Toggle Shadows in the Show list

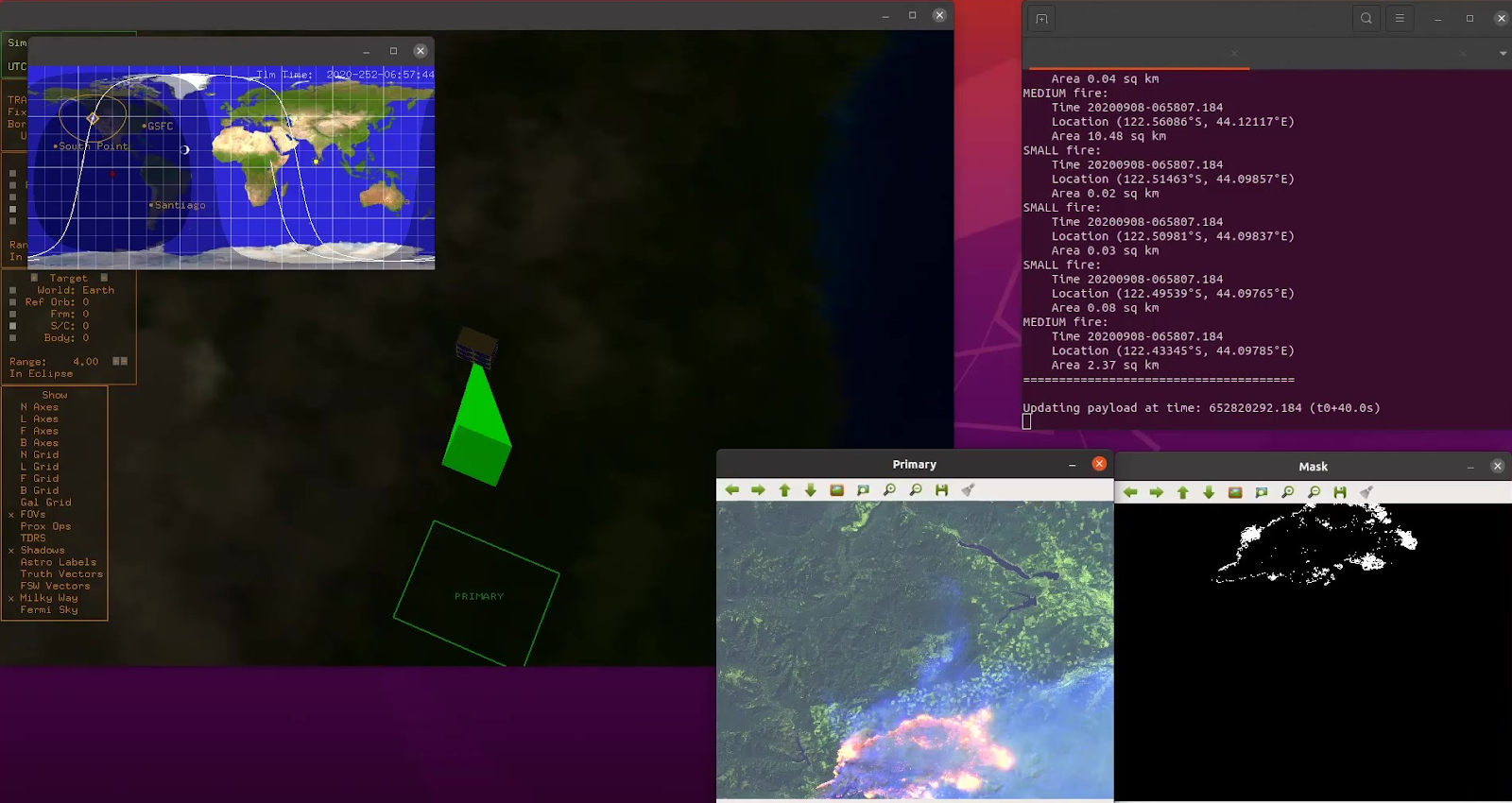[42, 550]
